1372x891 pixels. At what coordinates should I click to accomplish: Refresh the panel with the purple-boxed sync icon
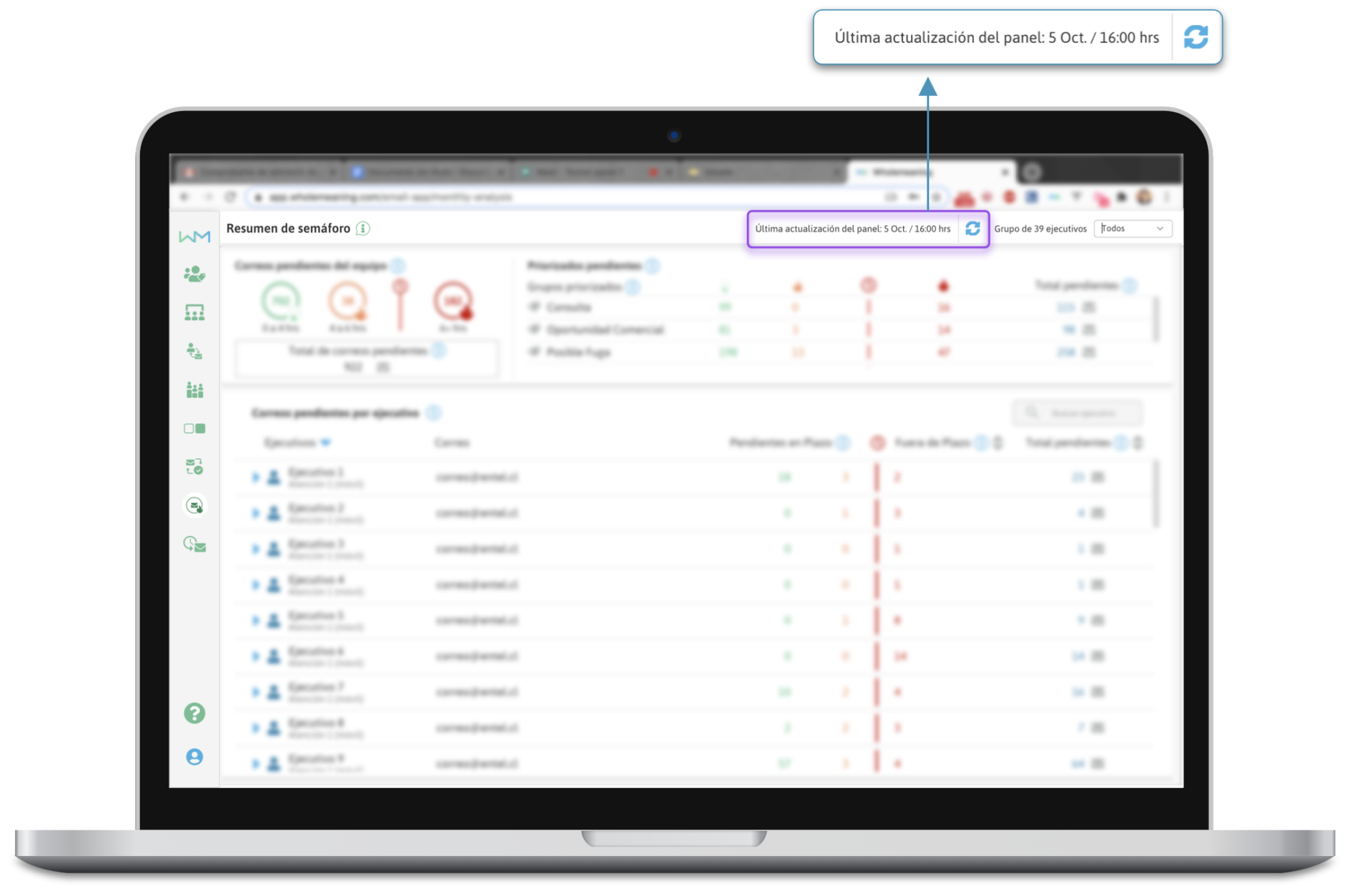tap(973, 229)
